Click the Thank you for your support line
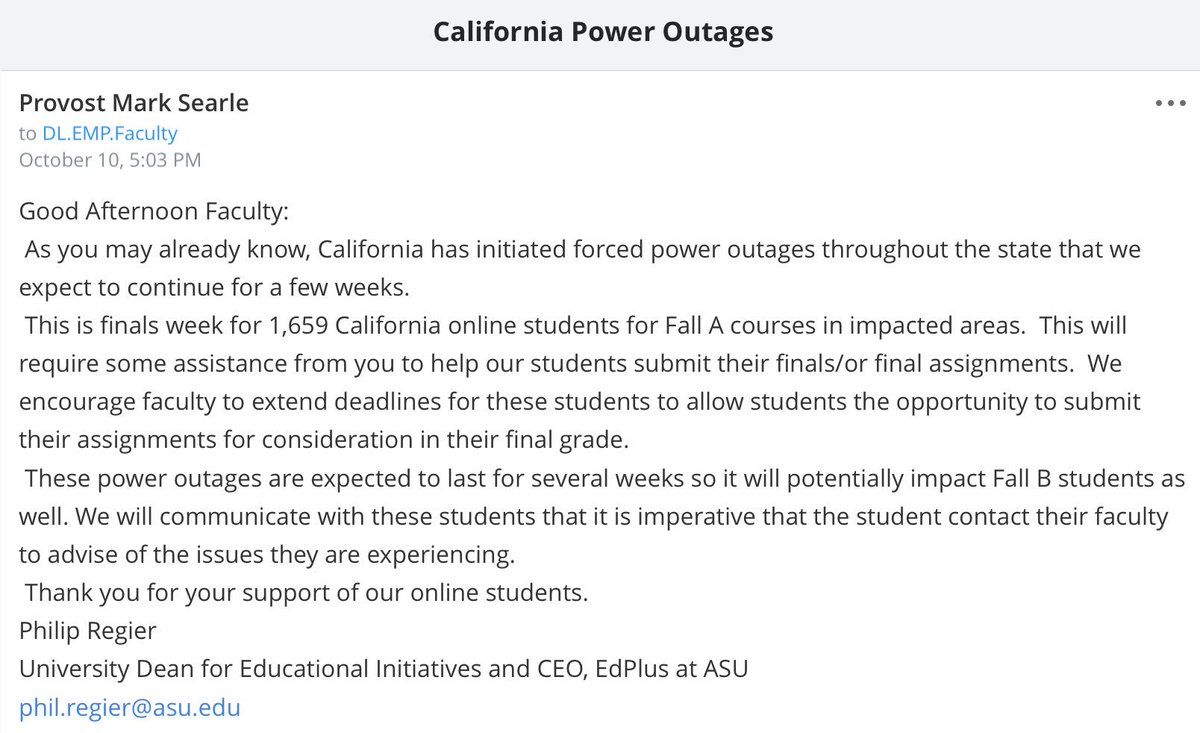Screen dimensions: 1200x733 pyautogui.click(x=306, y=592)
